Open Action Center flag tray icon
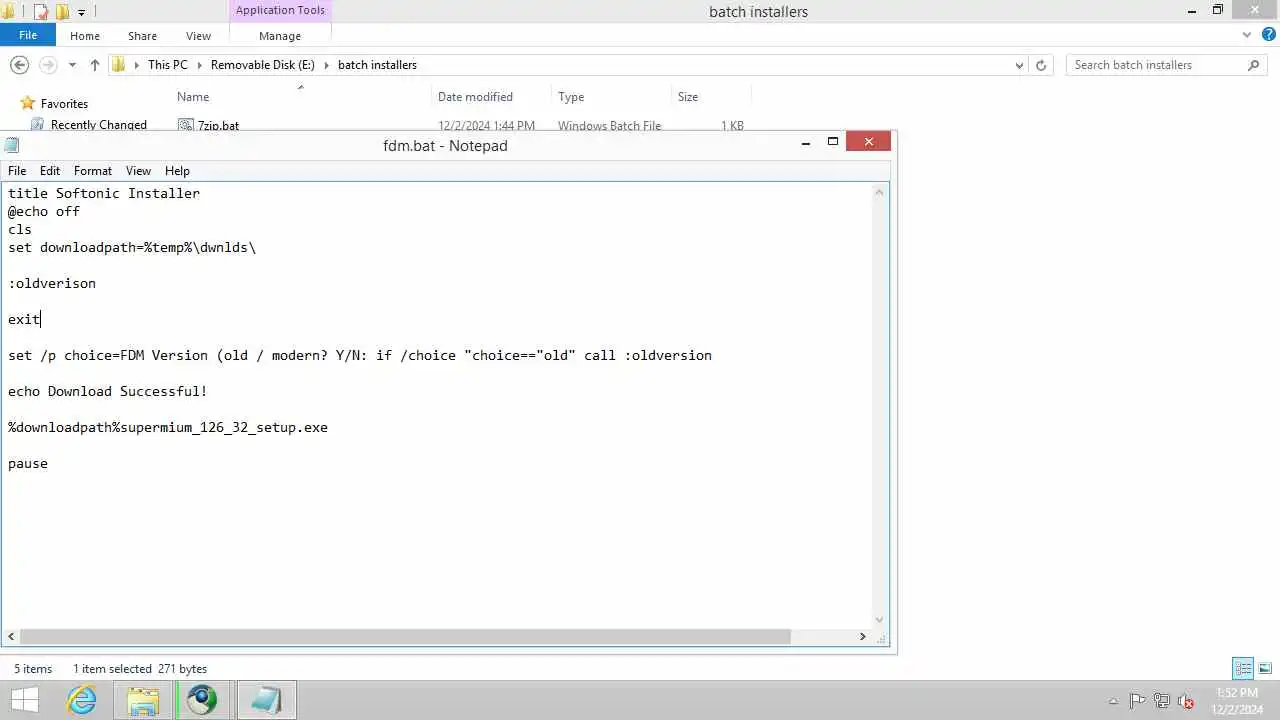Screen dimensions: 1280x720 1138,701
